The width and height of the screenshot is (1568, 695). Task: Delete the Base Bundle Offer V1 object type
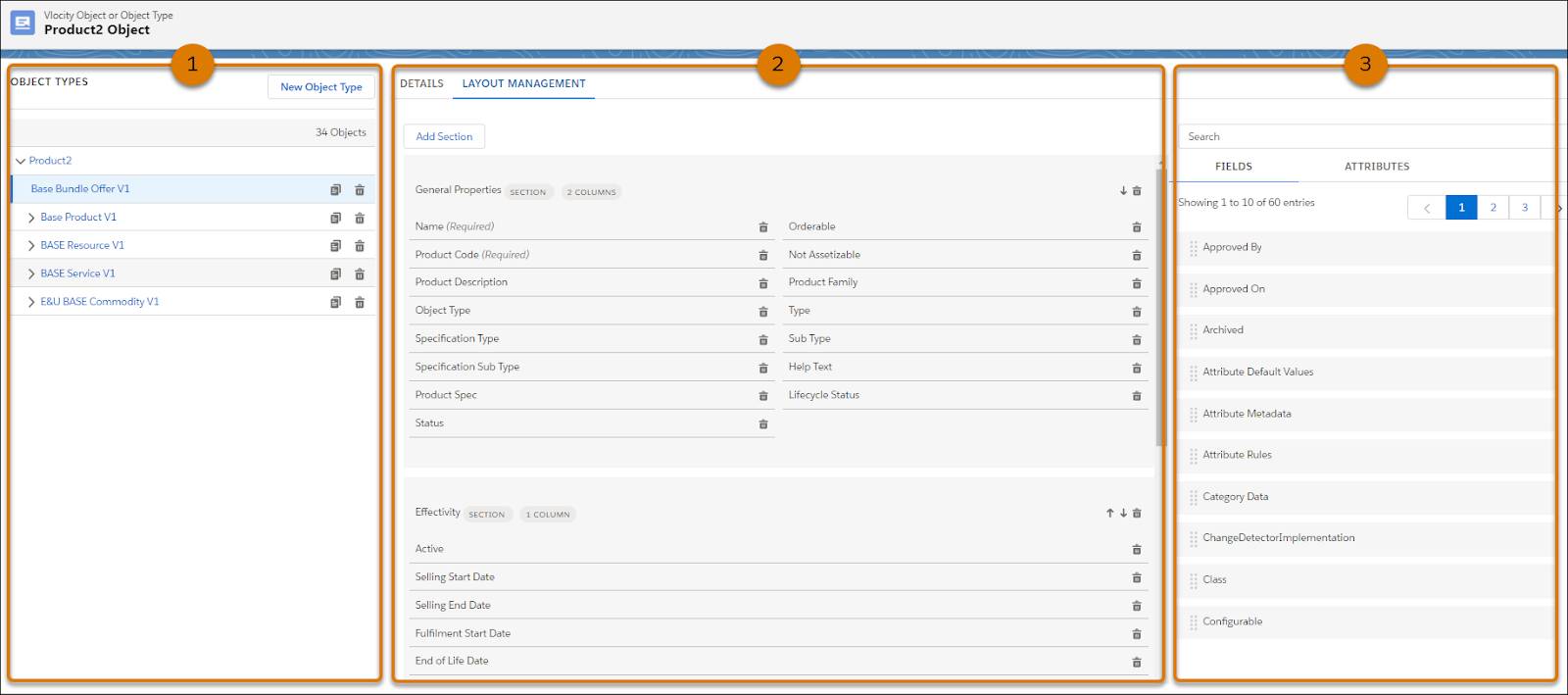click(x=360, y=190)
